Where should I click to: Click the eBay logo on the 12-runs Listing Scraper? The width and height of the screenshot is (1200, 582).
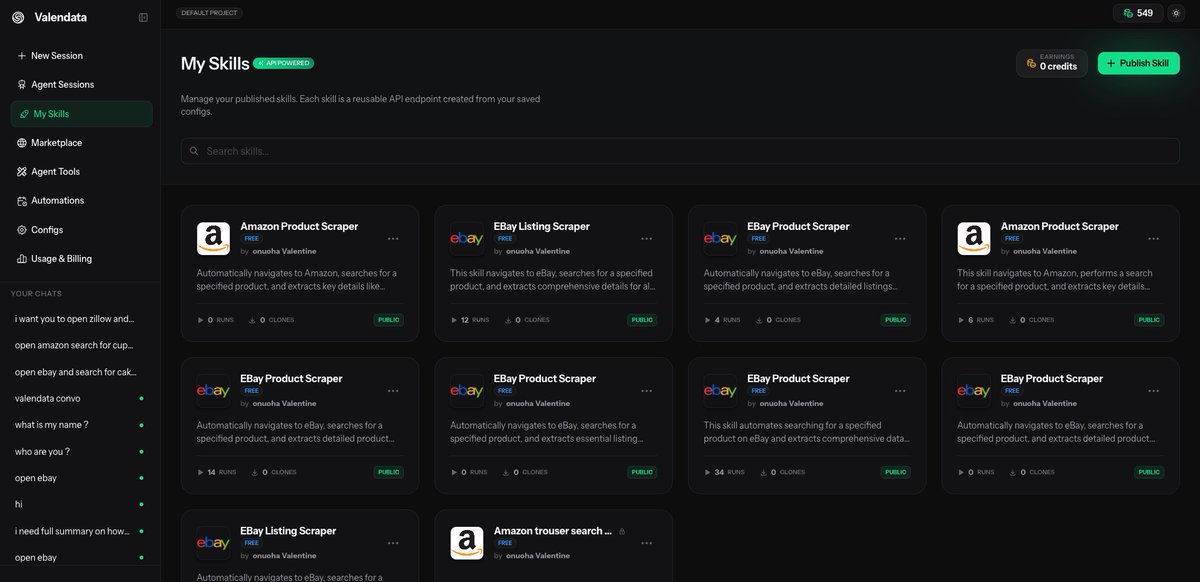point(467,239)
